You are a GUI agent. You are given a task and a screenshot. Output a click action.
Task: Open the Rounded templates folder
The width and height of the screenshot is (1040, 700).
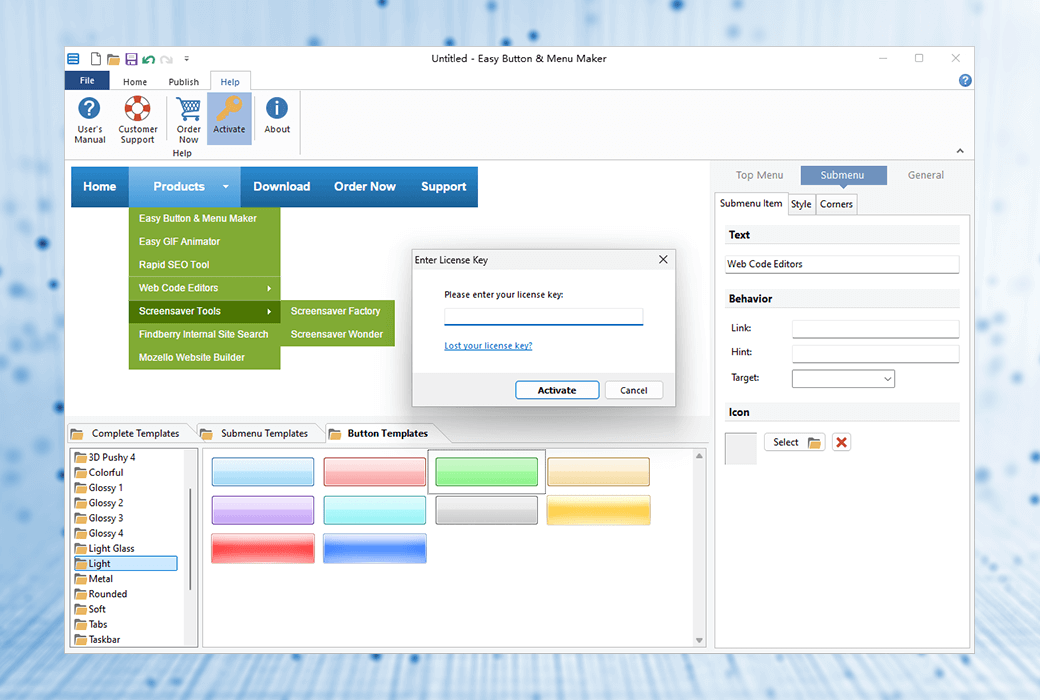pos(101,595)
